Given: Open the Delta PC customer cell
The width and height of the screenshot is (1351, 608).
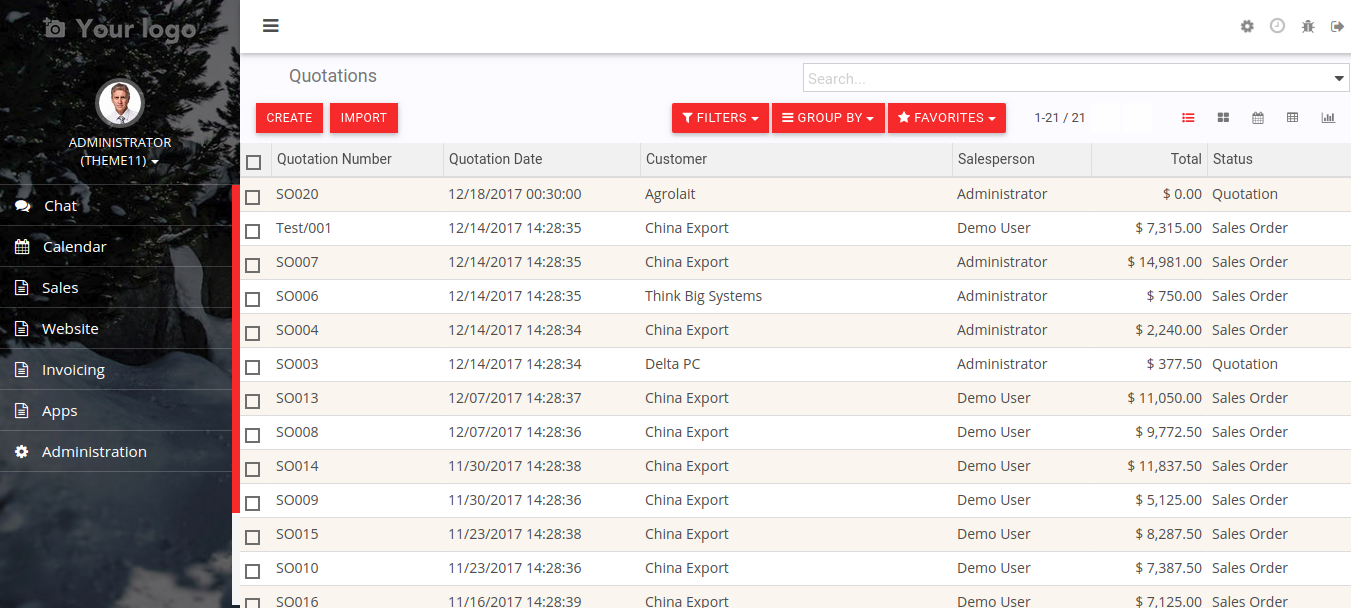Looking at the screenshot, I should pyautogui.click(x=796, y=364).
